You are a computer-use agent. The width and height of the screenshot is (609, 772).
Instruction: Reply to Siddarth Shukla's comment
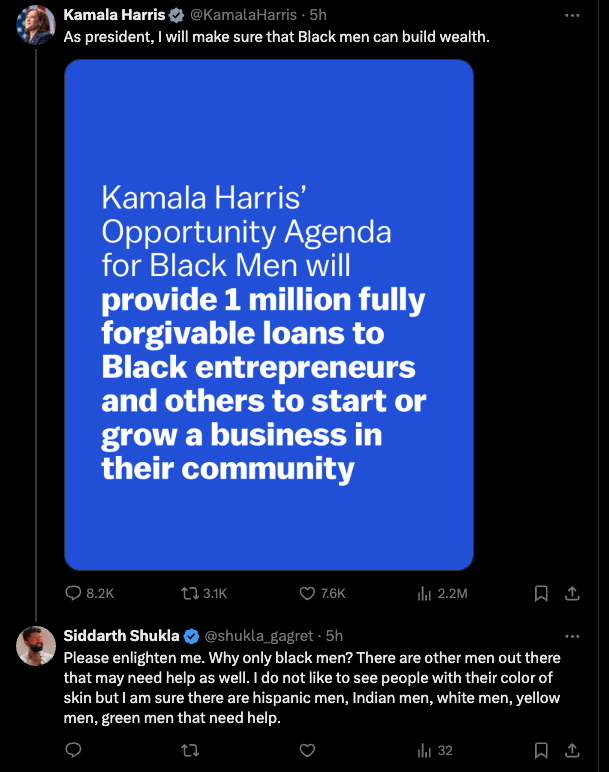click(73, 750)
